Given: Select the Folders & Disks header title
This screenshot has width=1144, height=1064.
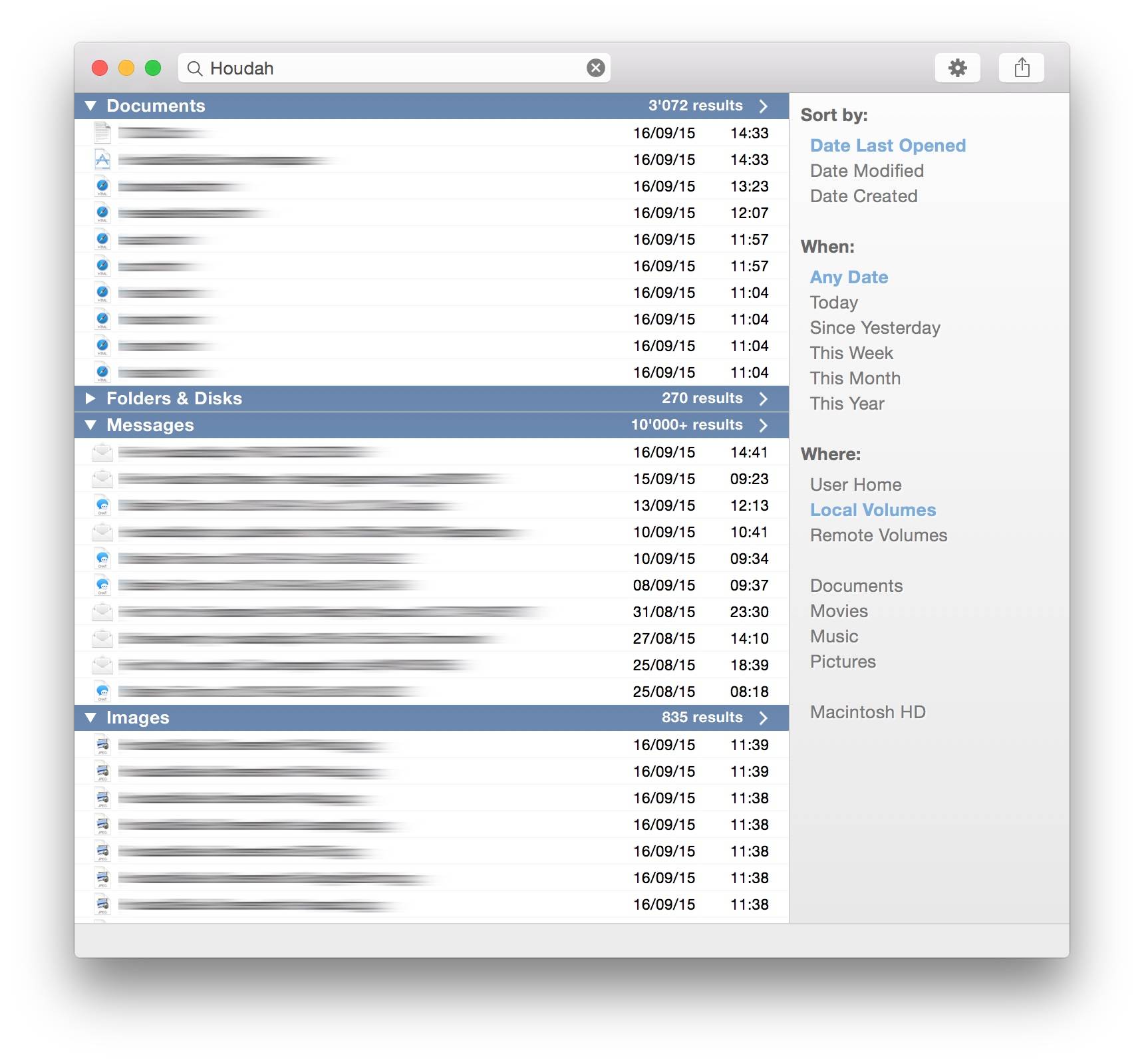Looking at the screenshot, I should tap(174, 398).
